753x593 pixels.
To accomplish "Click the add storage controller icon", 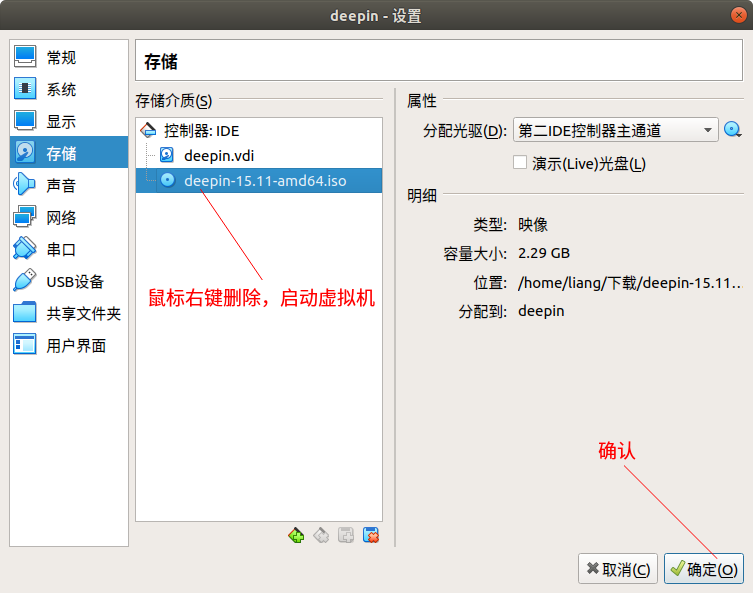I will pos(296,535).
